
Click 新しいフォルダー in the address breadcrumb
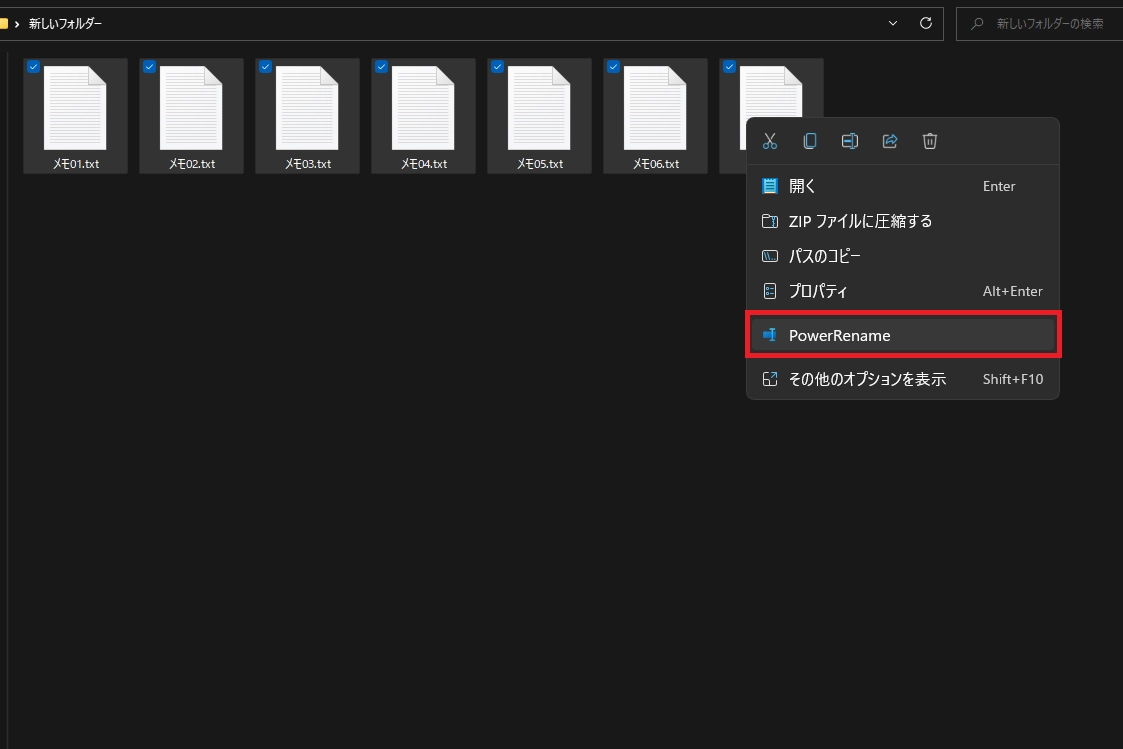coord(66,23)
